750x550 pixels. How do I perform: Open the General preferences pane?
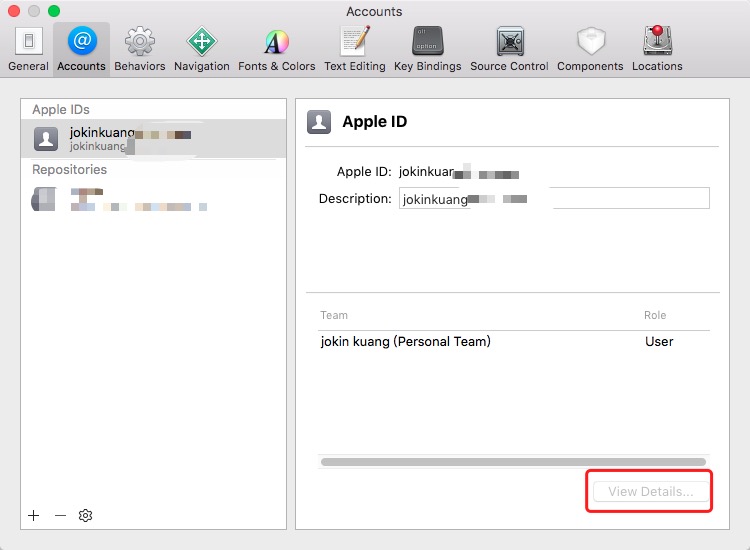(29, 49)
